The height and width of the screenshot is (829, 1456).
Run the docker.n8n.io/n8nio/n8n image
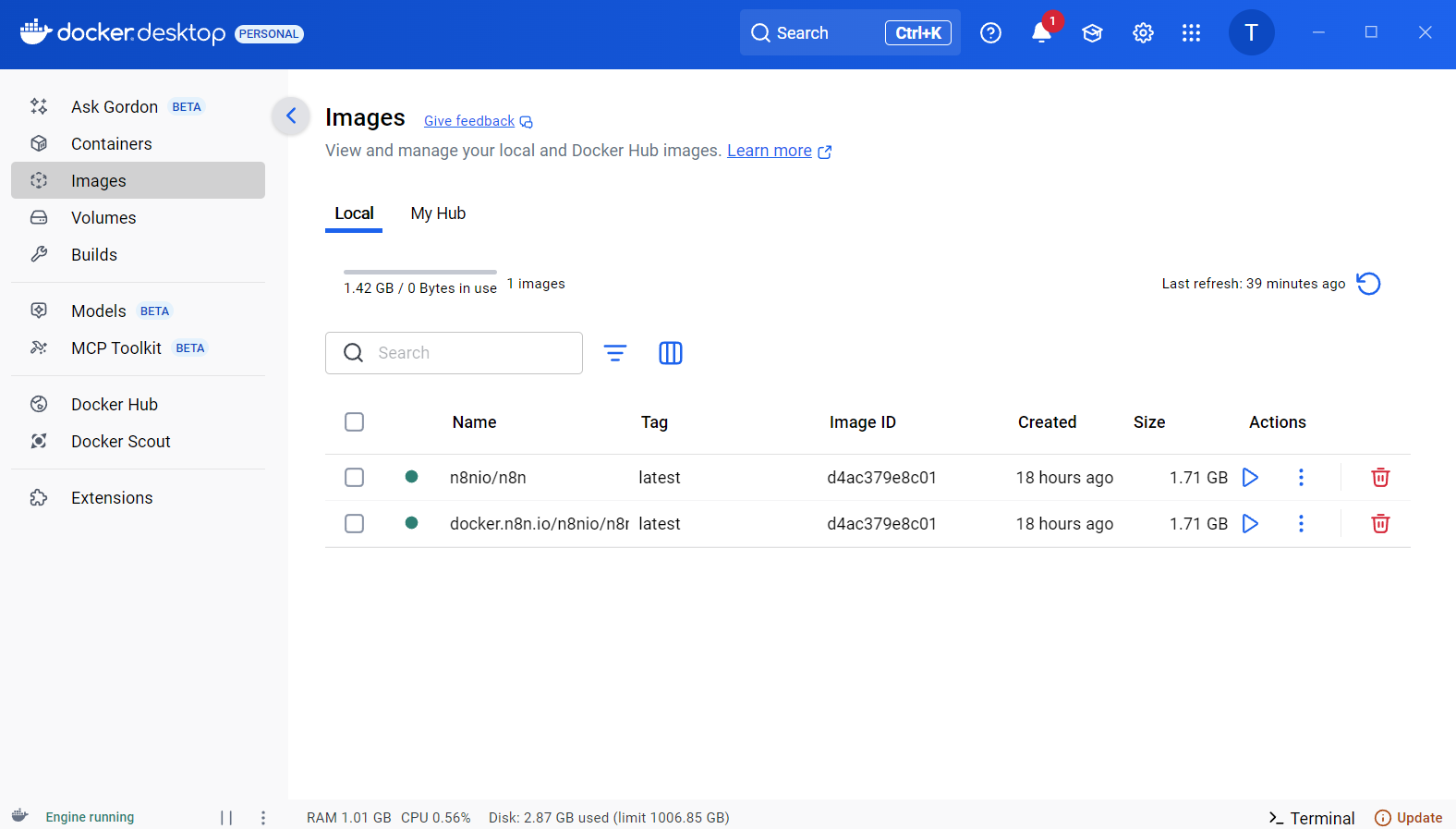coord(1250,524)
